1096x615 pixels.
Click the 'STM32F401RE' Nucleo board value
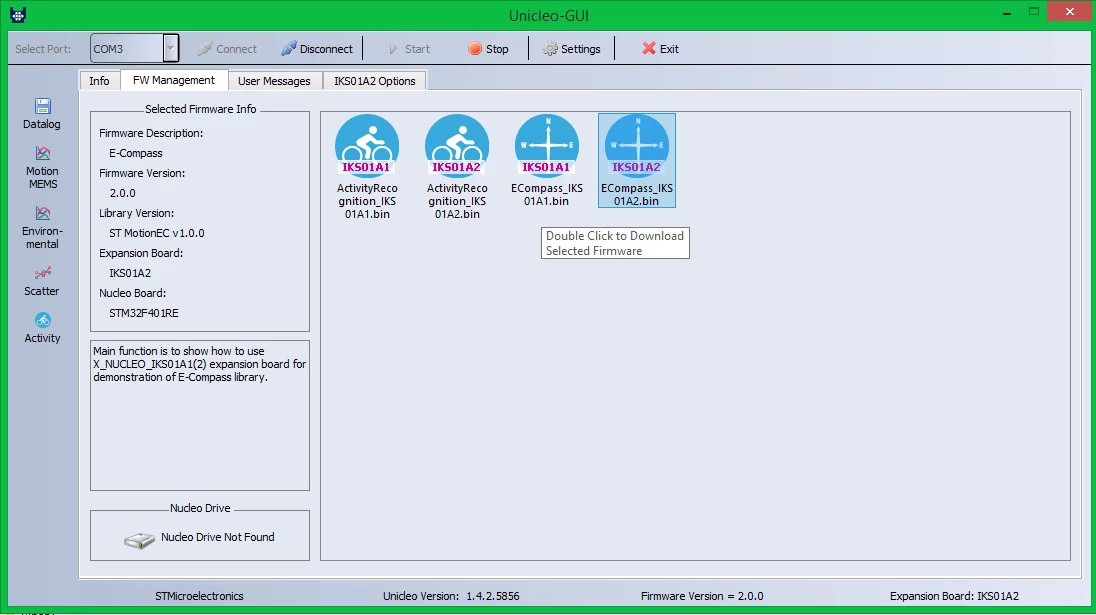[144, 312]
